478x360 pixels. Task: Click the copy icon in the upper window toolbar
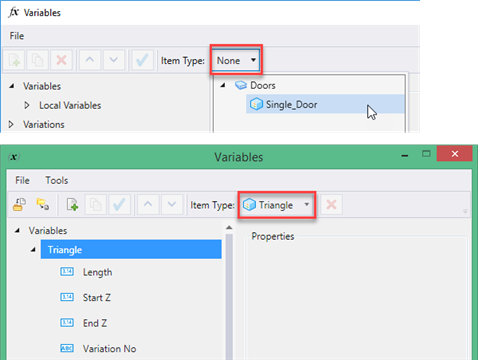pyautogui.click(x=37, y=60)
